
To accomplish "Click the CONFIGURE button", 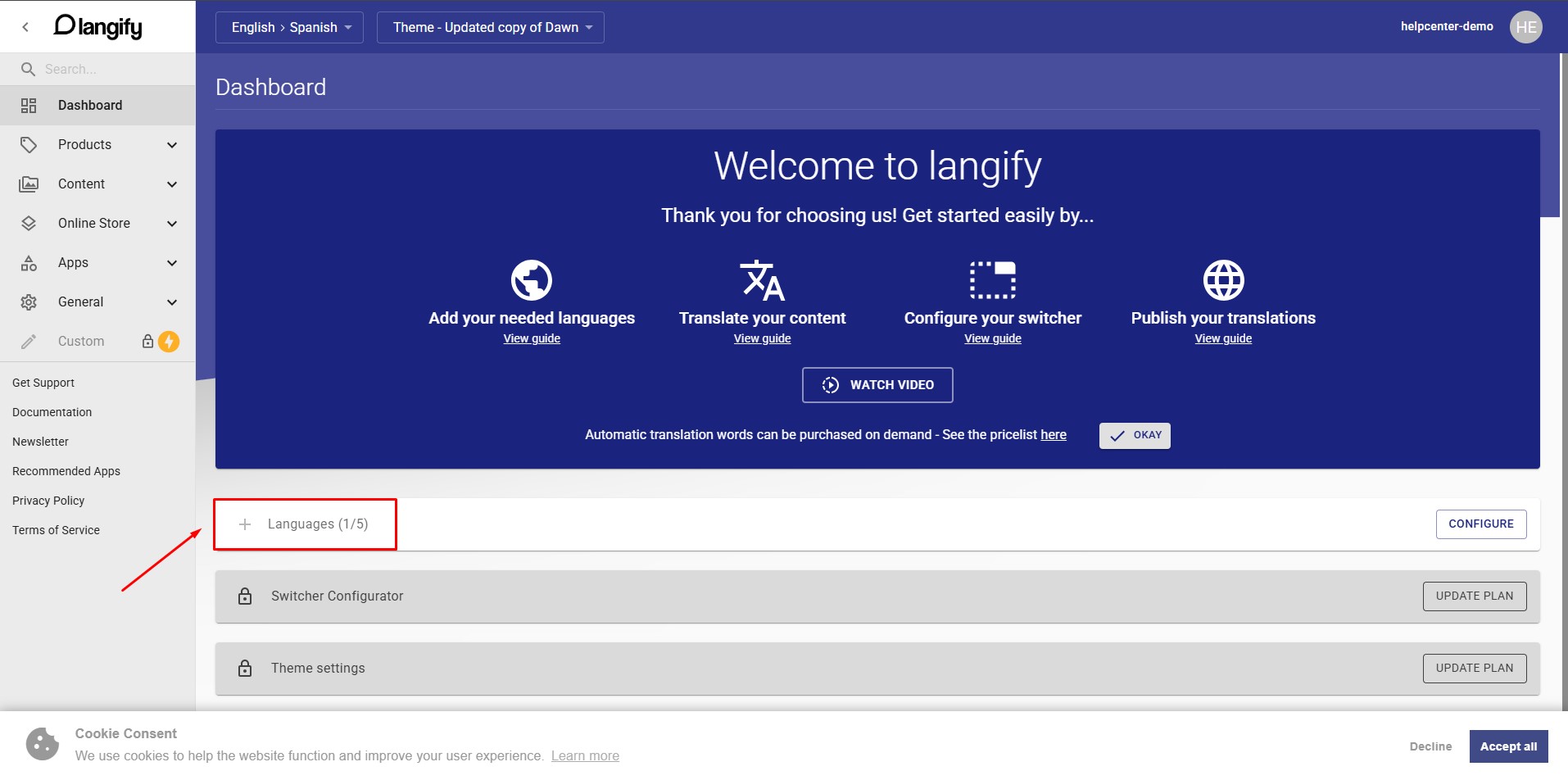I will (1480, 524).
